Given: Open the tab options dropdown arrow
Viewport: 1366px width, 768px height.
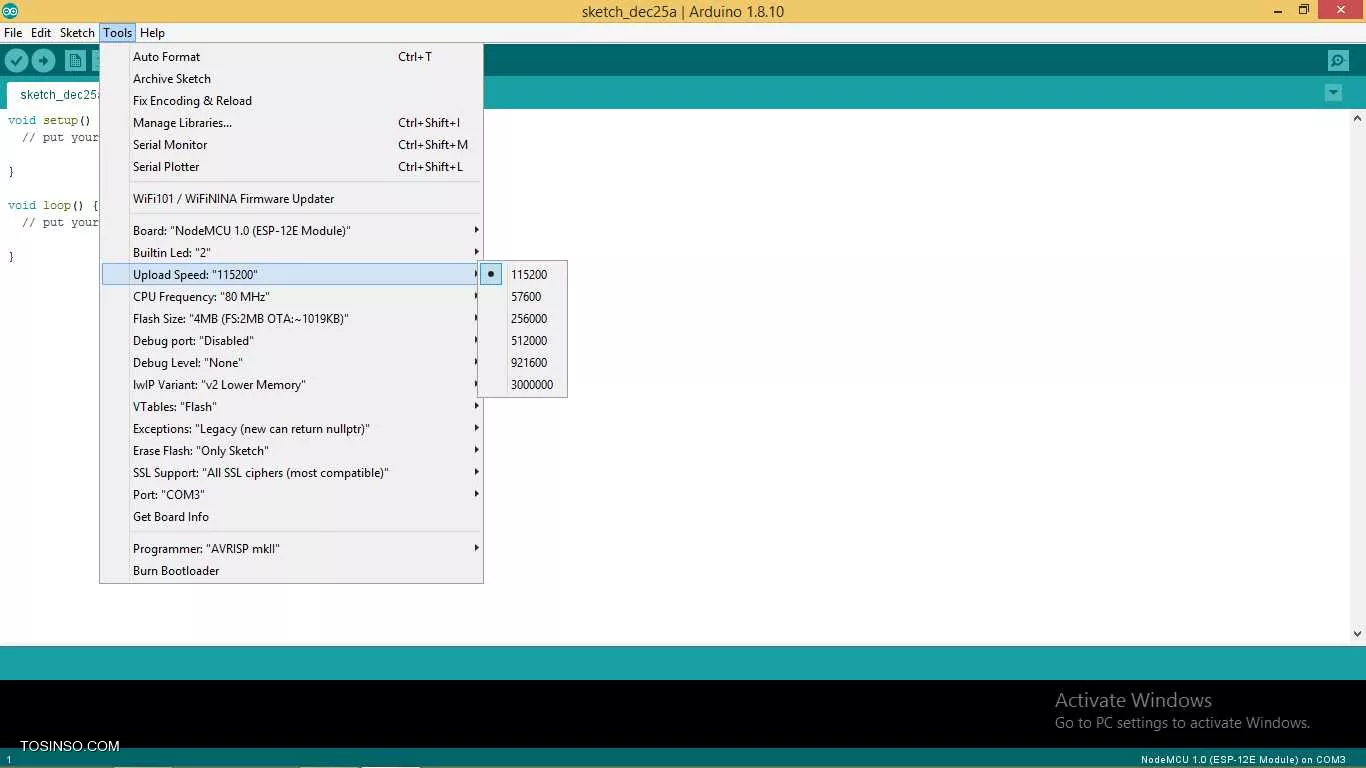Looking at the screenshot, I should [1333, 93].
